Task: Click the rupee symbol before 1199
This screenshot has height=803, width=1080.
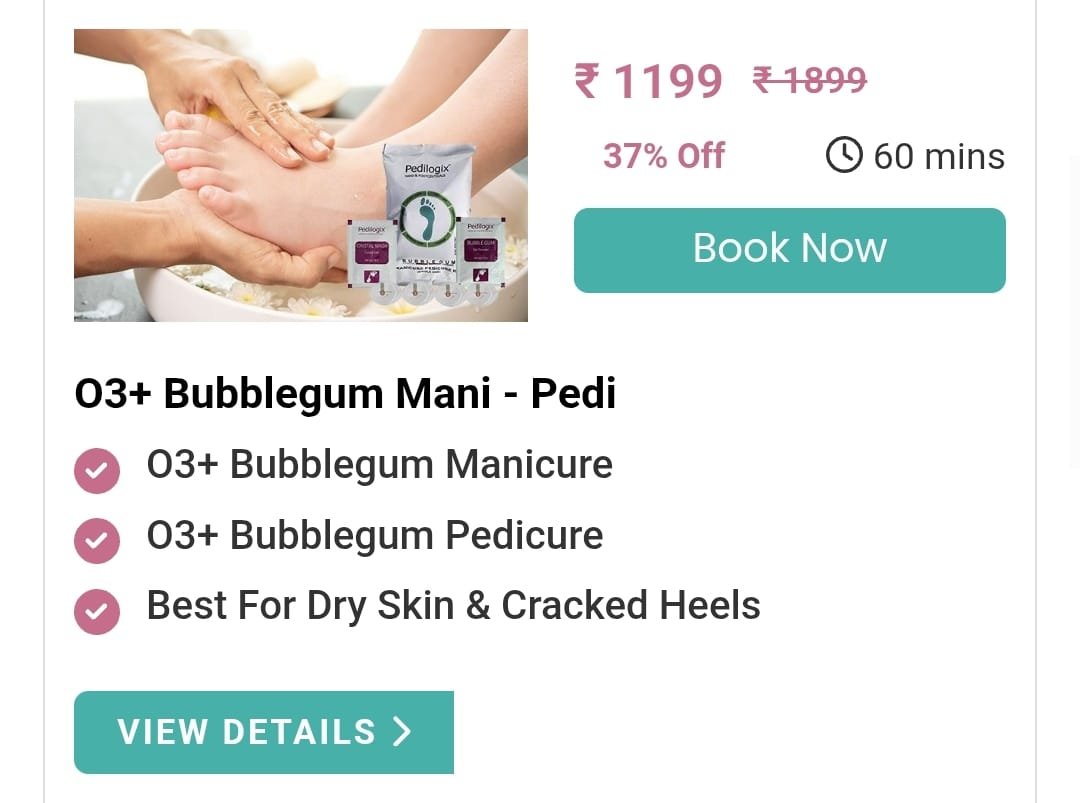Action: click(587, 81)
